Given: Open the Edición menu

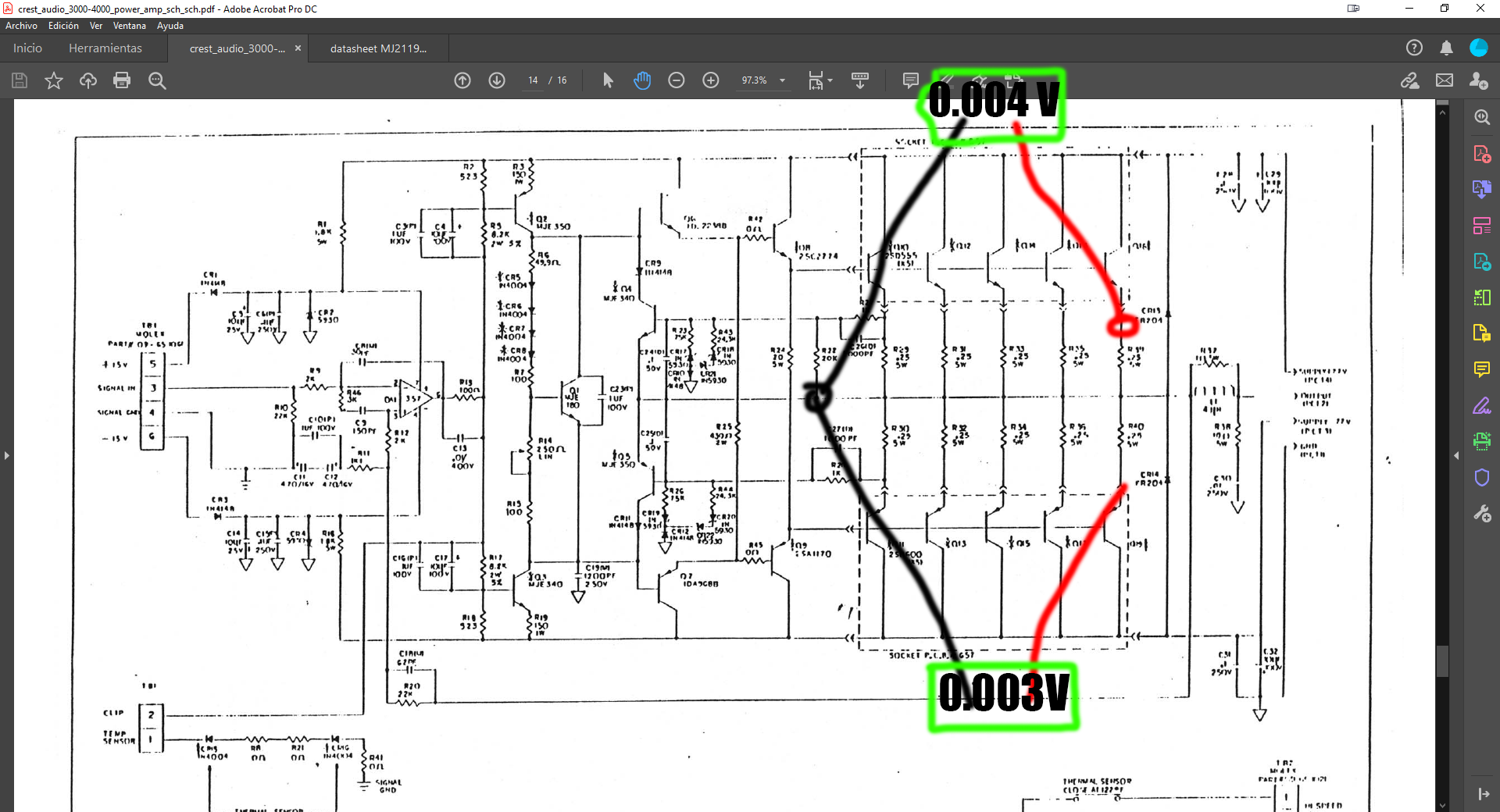Looking at the screenshot, I should [x=63, y=26].
